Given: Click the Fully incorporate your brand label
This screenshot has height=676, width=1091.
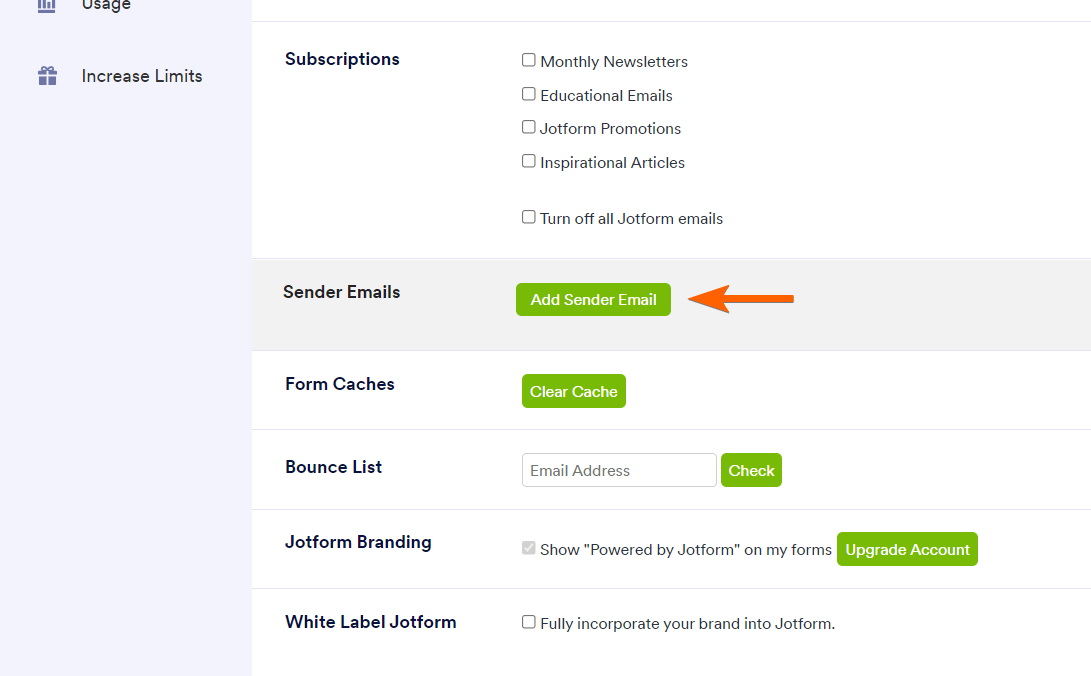Looking at the screenshot, I should click(687, 624).
